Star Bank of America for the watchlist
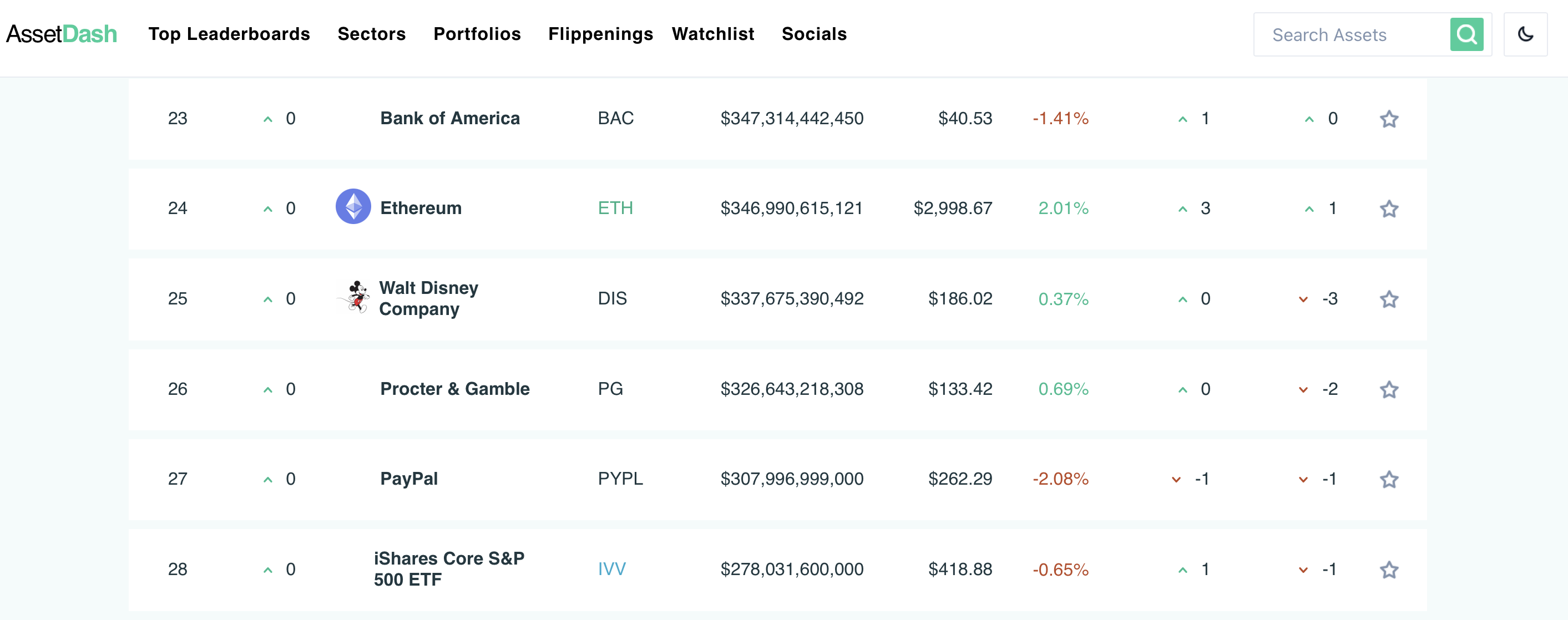This screenshot has height=620, width=1568. tap(1388, 119)
